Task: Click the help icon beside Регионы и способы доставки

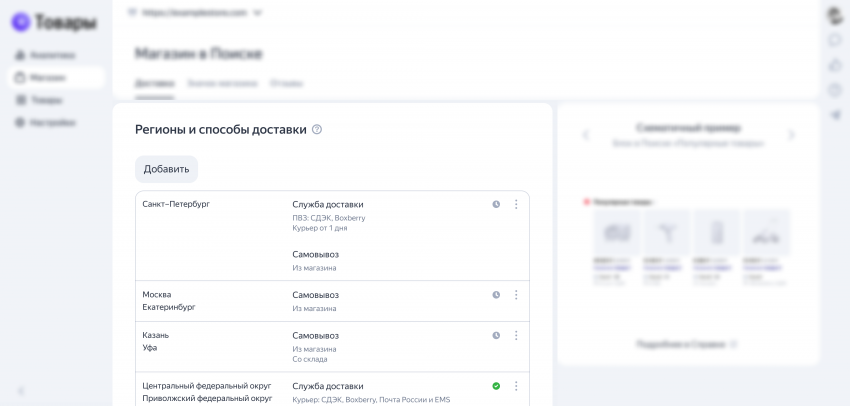Action: (317, 130)
